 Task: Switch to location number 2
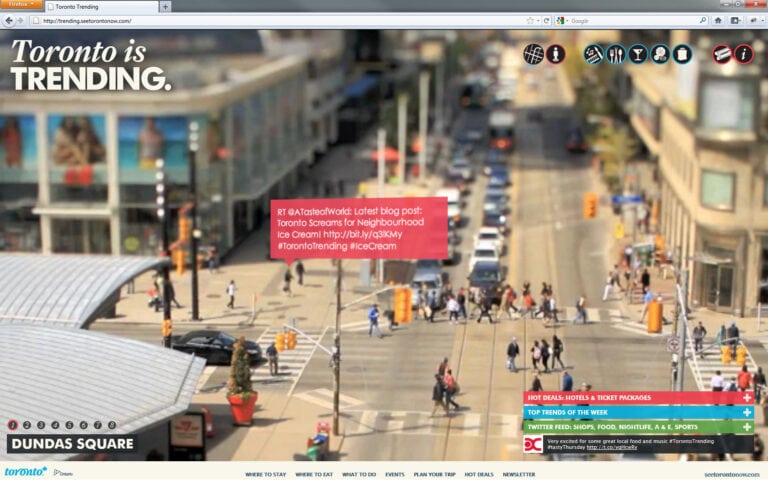[x=27, y=425]
